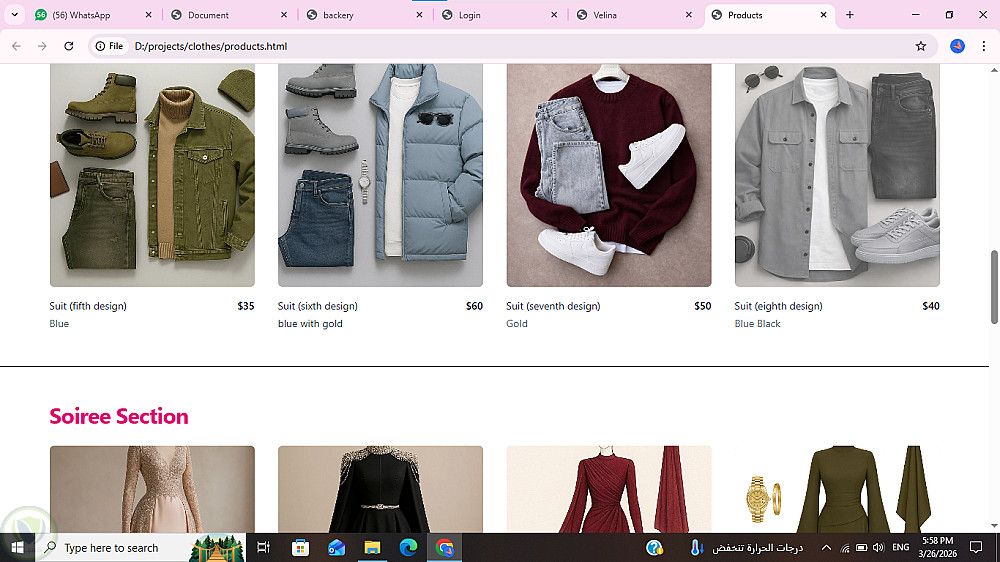This screenshot has height=562, width=1000.
Task: Close the Login tab
Action: (554, 15)
